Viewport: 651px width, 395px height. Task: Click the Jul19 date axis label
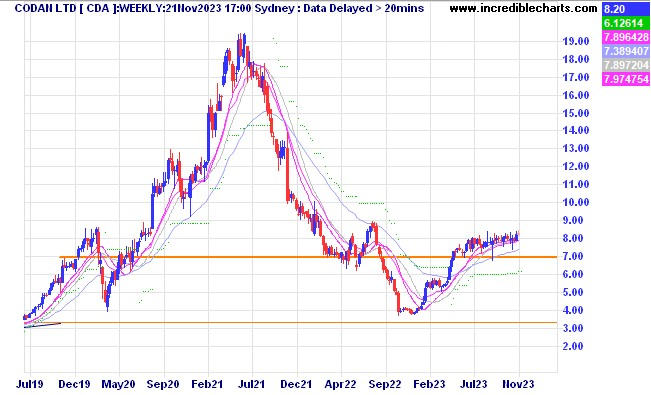(29, 384)
